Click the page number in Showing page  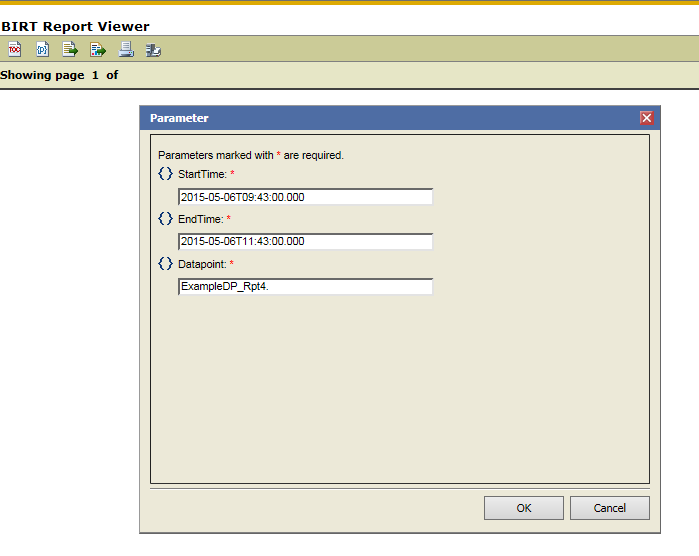(x=96, y=75)
